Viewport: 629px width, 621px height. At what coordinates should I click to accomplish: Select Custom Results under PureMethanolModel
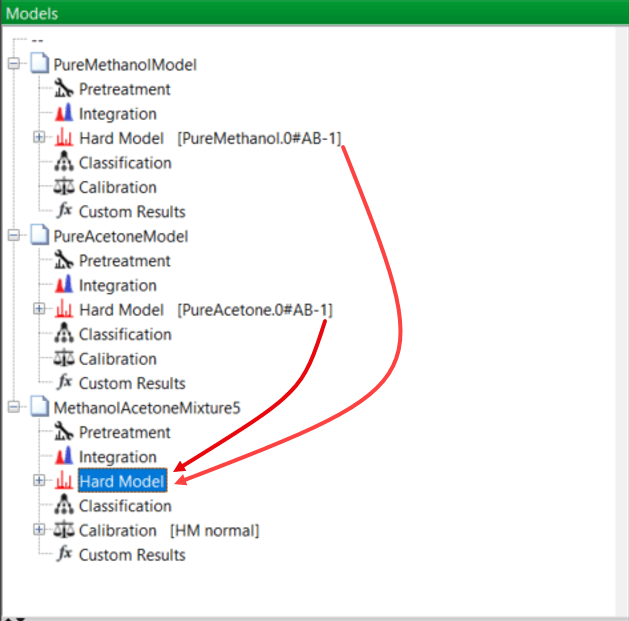point(132,212)
